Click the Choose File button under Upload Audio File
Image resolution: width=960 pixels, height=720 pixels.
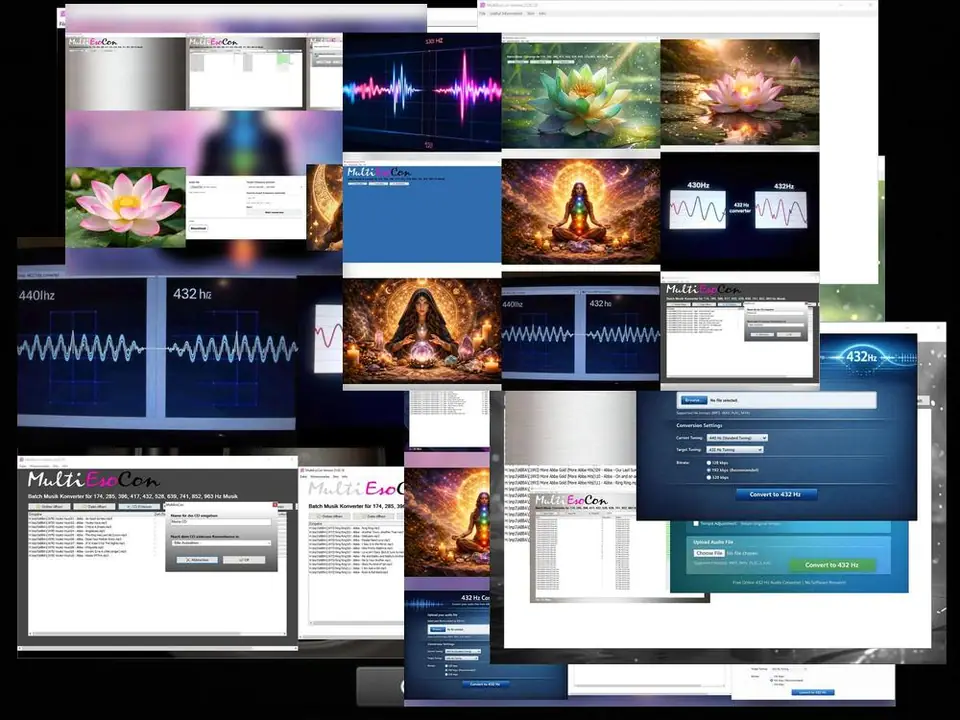(710, 553)
